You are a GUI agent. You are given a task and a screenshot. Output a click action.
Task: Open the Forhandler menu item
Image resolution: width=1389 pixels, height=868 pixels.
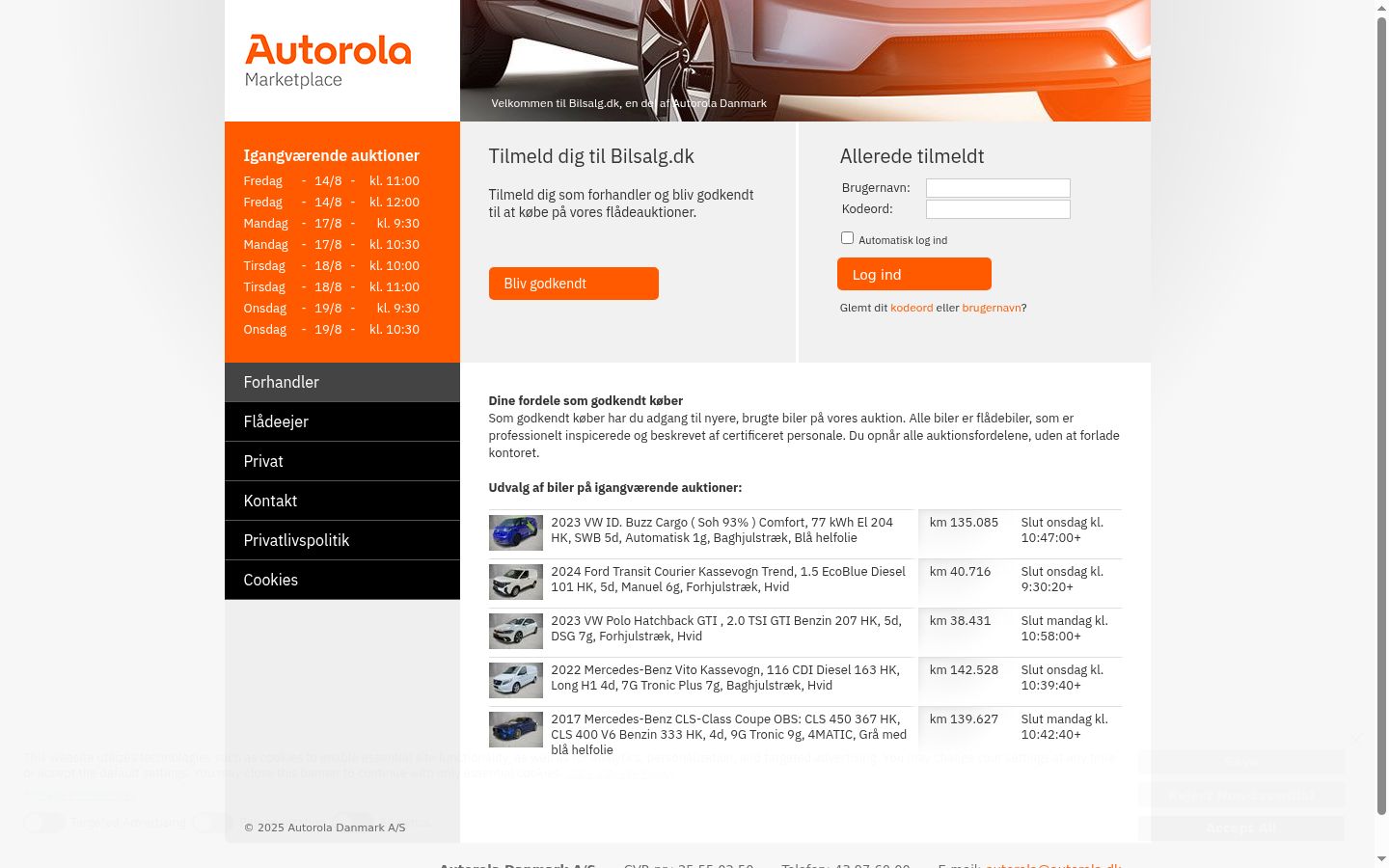tap(342, 382)
